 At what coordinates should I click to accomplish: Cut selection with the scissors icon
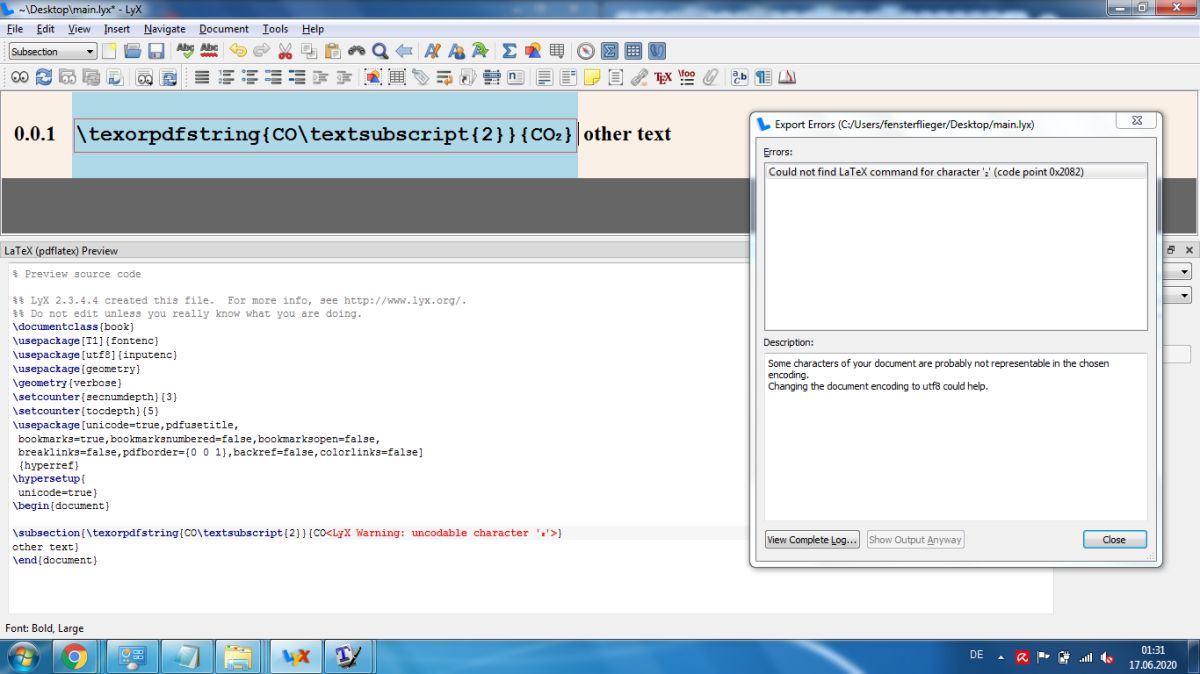click(x=285, y=51)
